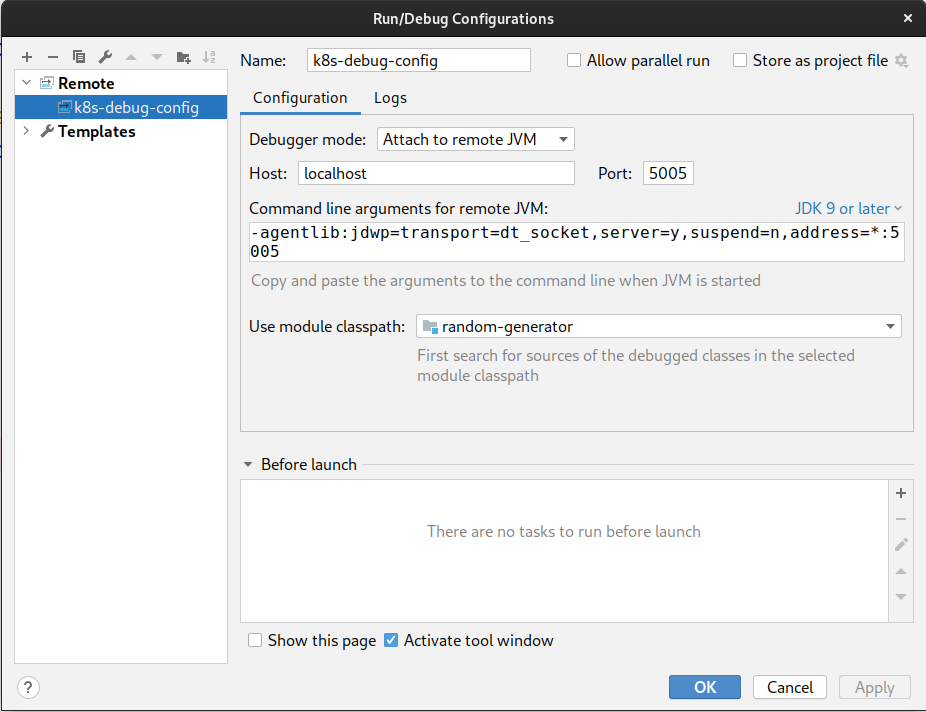The width and height of the screenshot is (926, 712).
Task: Disable the Activate tool window checkbox
Action: tap(391, 640)
